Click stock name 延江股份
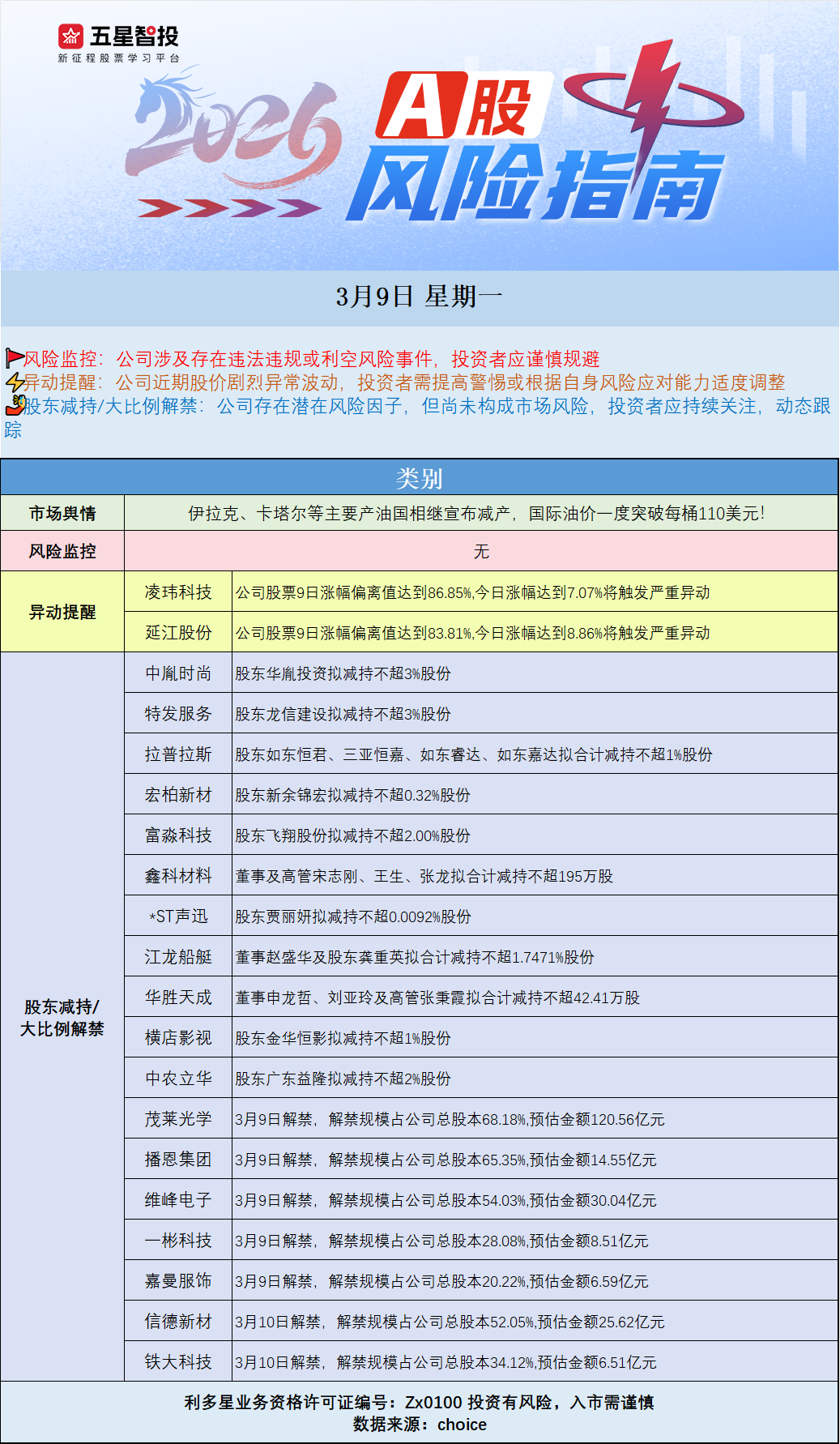This screenshot has width=840, height=1444. [x=178, y=633]
